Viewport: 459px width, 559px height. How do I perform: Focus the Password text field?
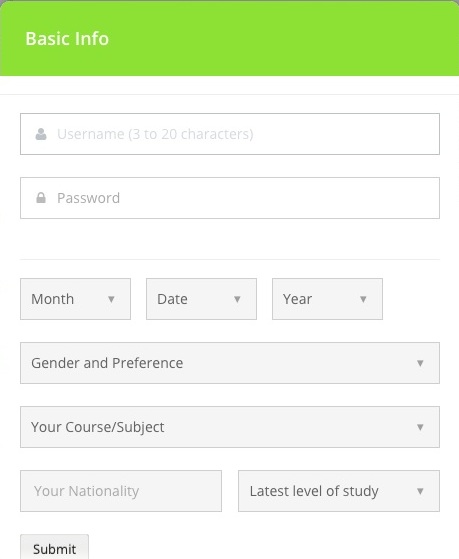[x=230, y=198]
